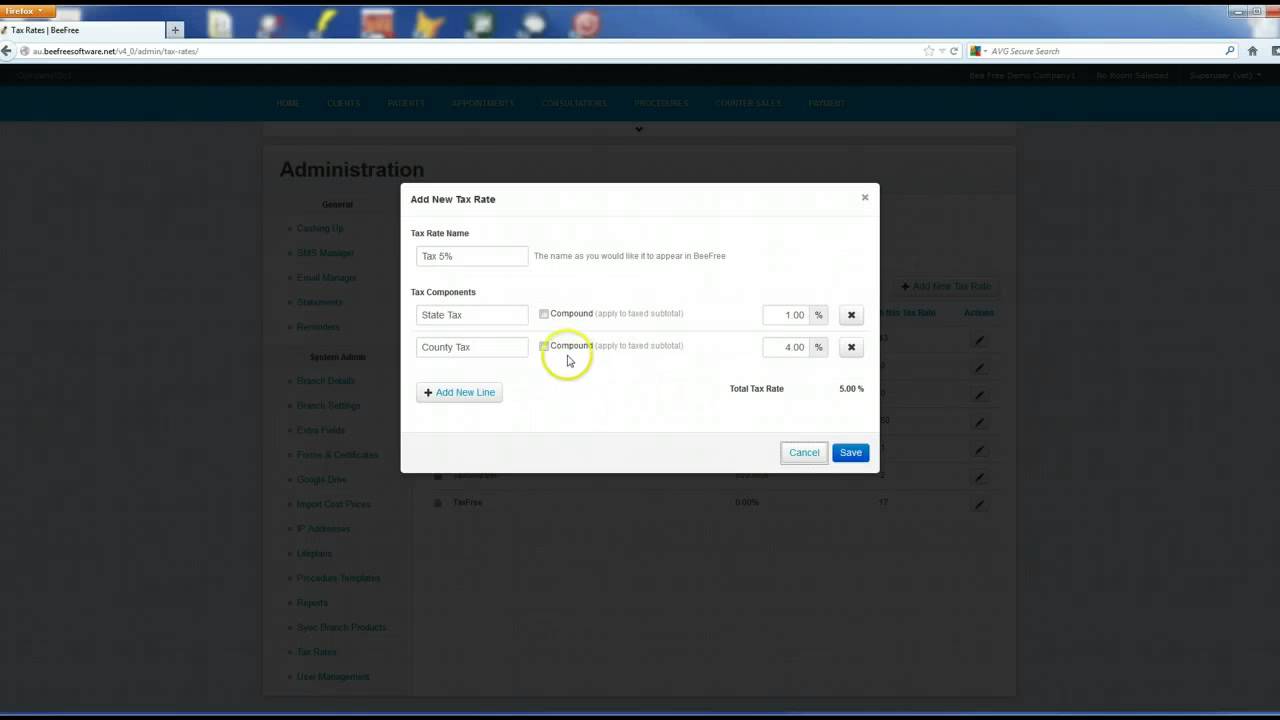The height and width of the screenshot is (720, 1280).
Task: Click the 5.00 % total tax rate value
Action: 851,389
